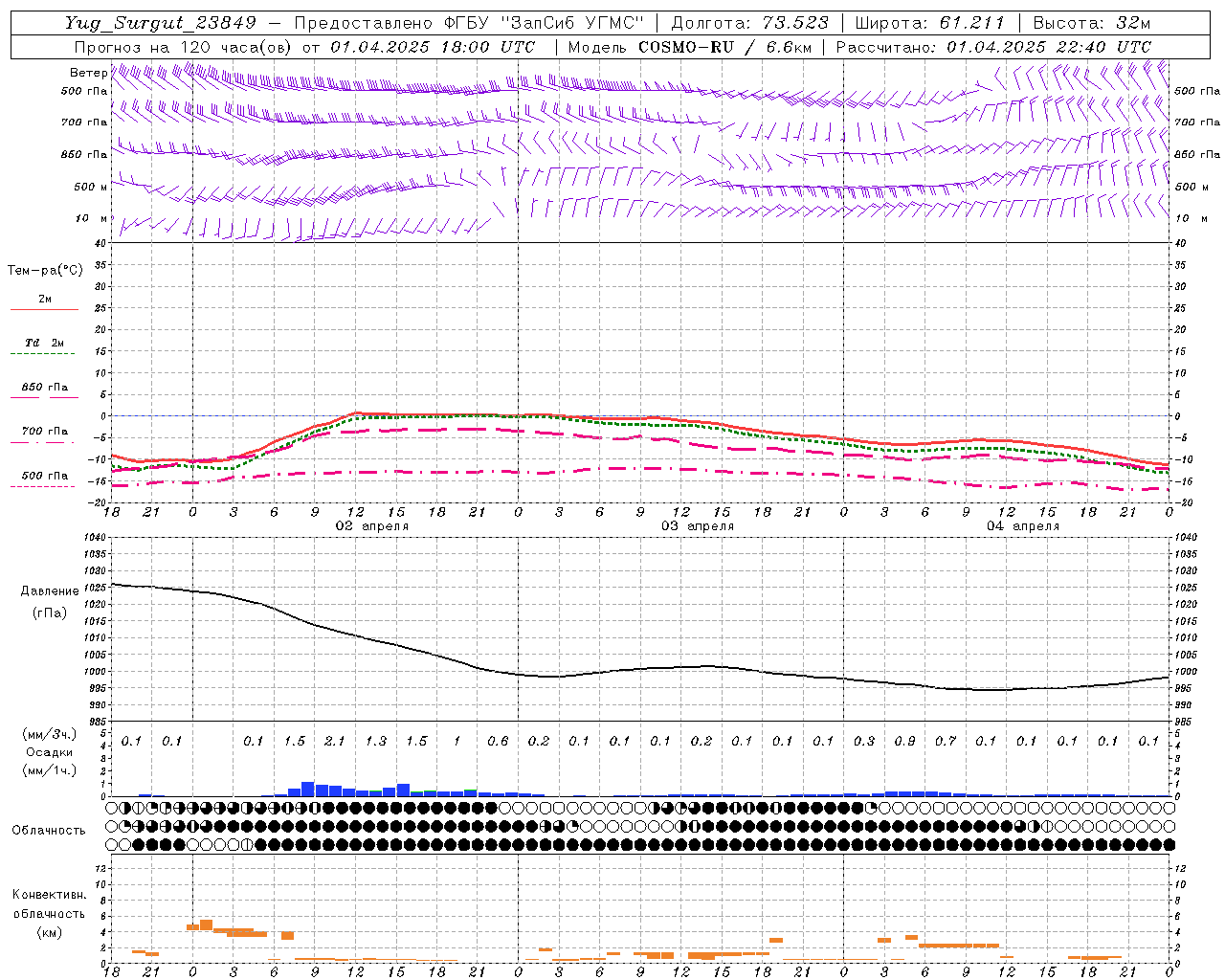Click the 03 апреля date label

click(698, 526)
